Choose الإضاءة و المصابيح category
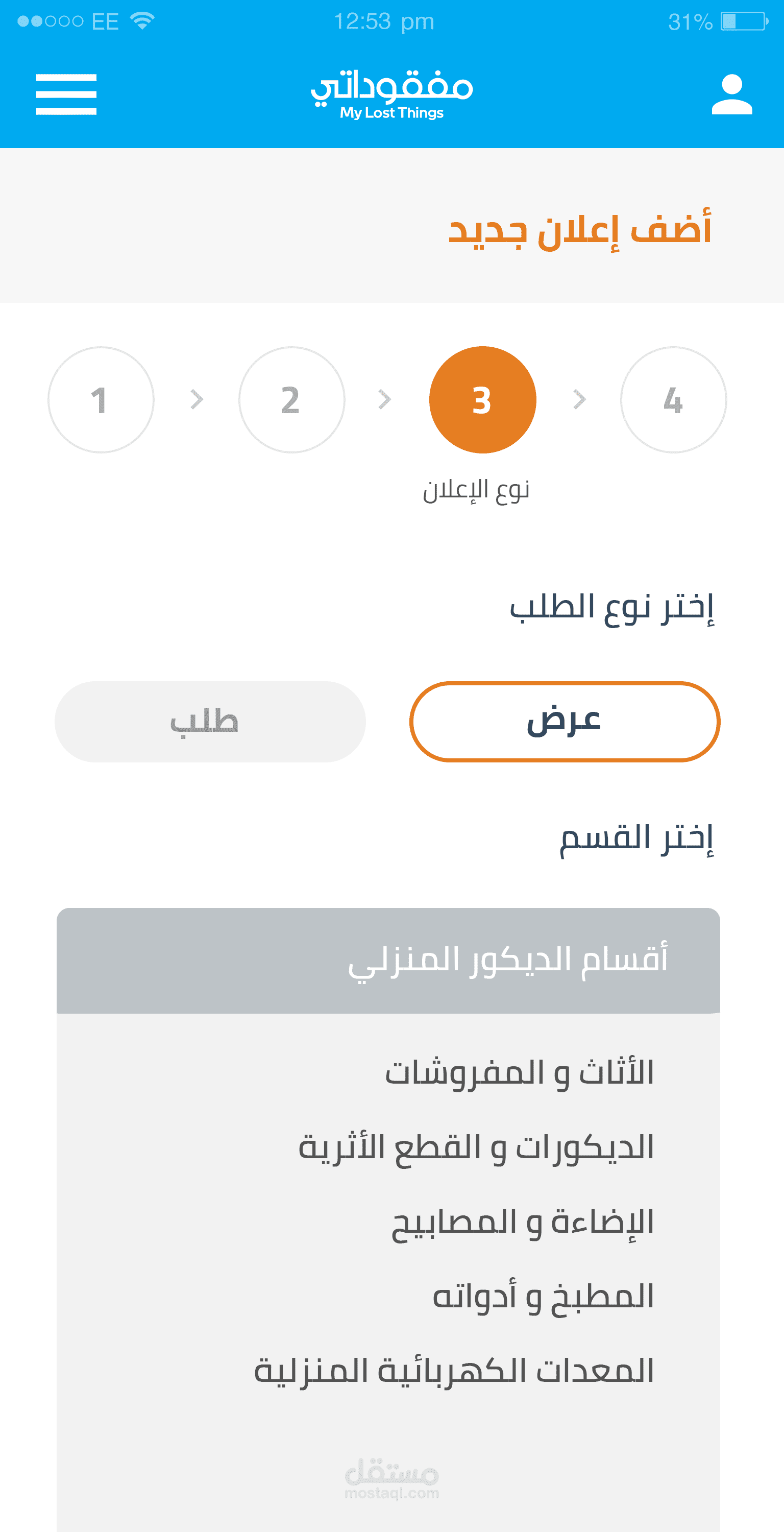The height and width of the screenshot is (1532, 784). pos(522,1222)
